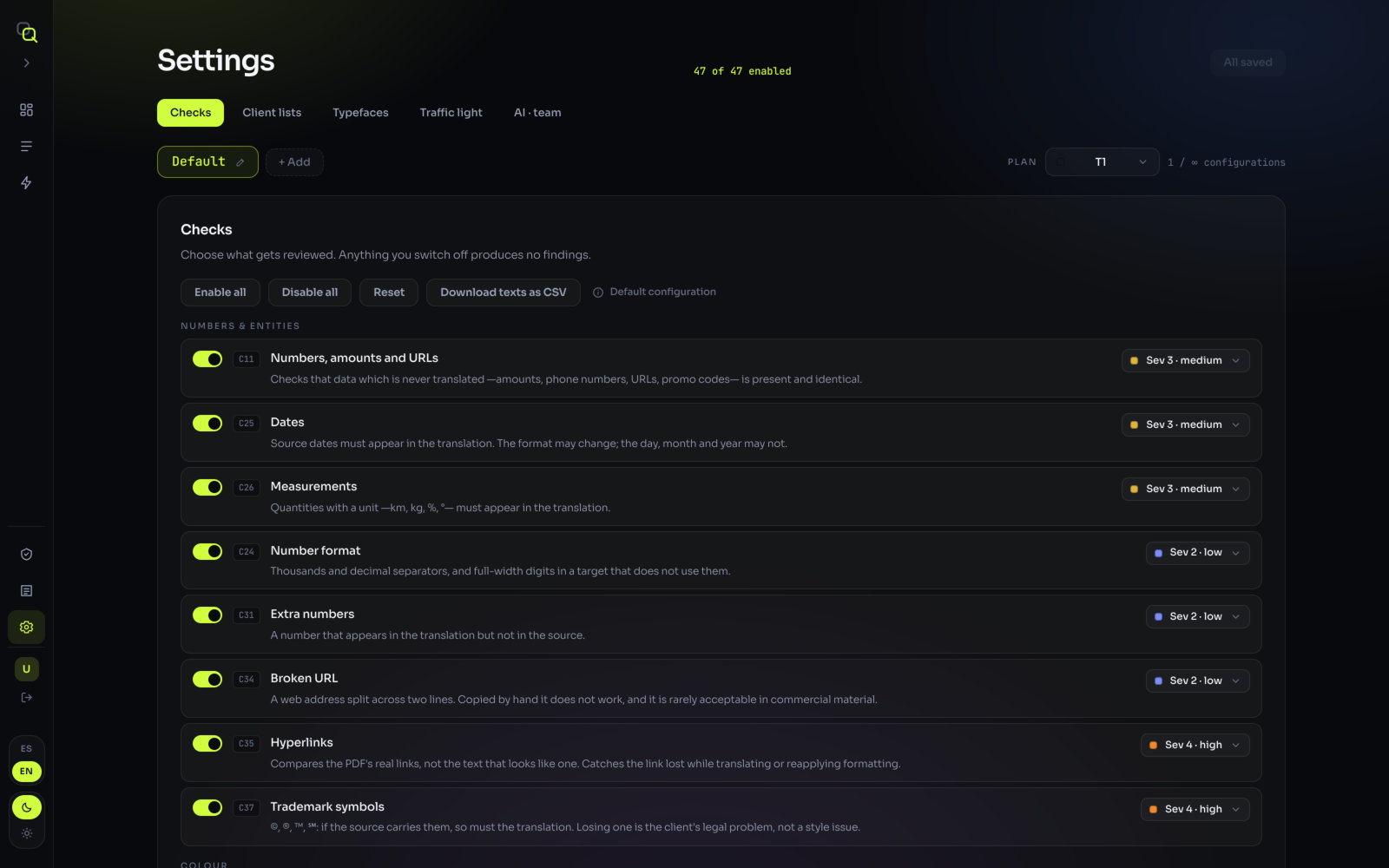
Task: Click the lightning bolt icon in the sidebar
Action: point(27,183)
